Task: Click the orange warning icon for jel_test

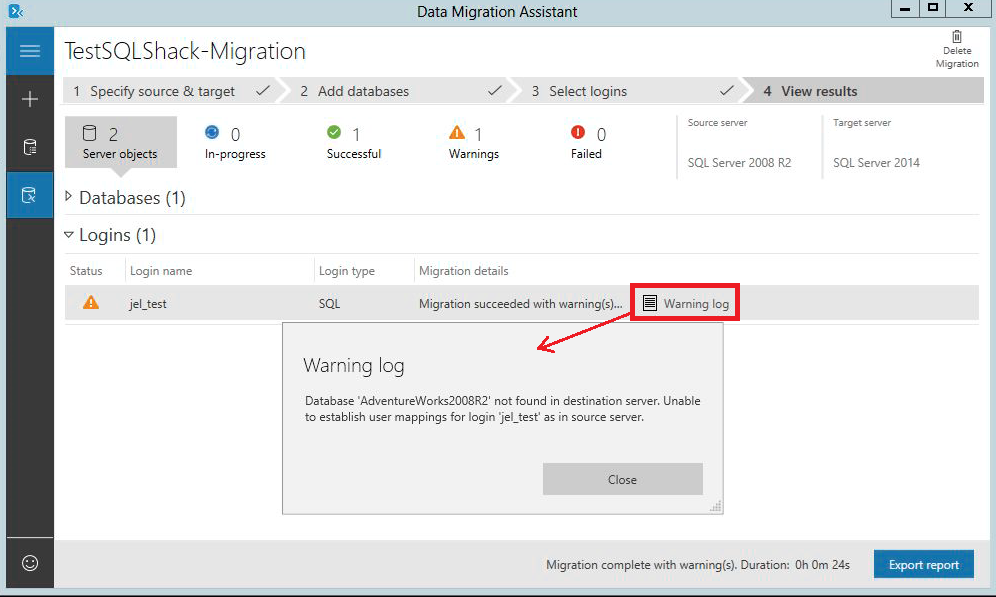Action: 91,303
